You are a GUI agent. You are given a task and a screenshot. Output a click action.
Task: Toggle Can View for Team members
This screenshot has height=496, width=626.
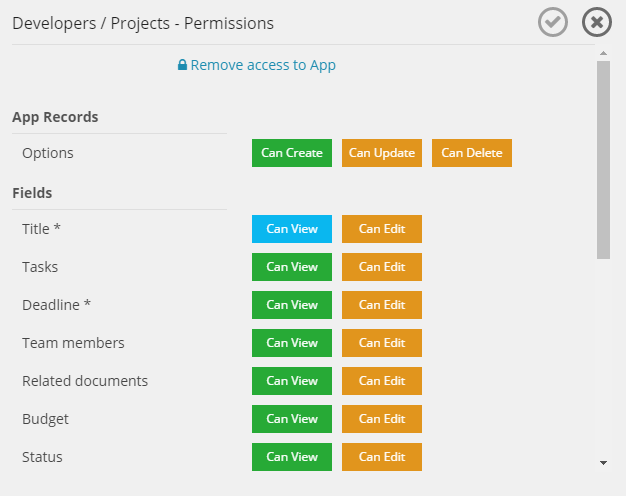291,343
